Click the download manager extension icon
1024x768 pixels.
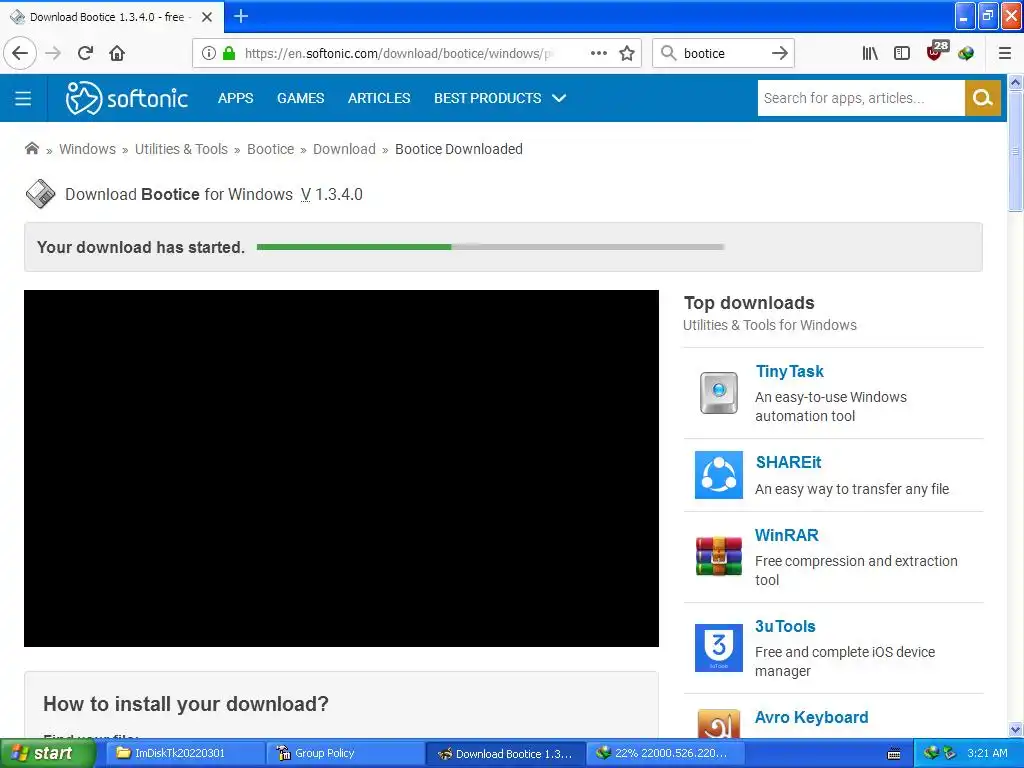coord(967,54)
